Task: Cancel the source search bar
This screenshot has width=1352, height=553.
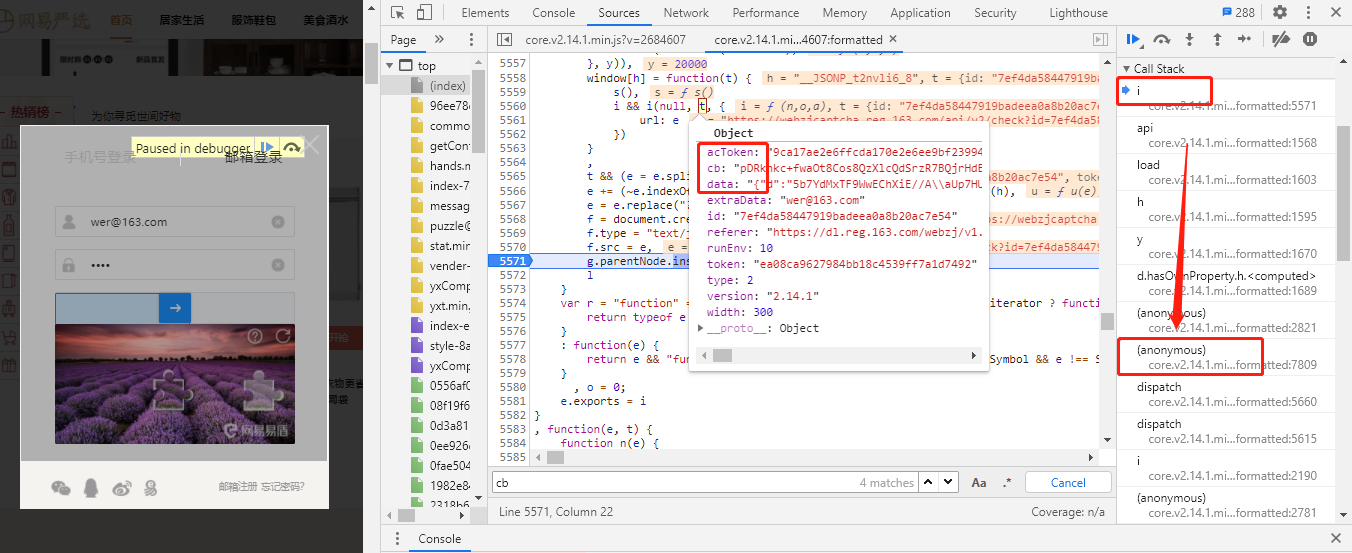Action: tap(1068, 482)
